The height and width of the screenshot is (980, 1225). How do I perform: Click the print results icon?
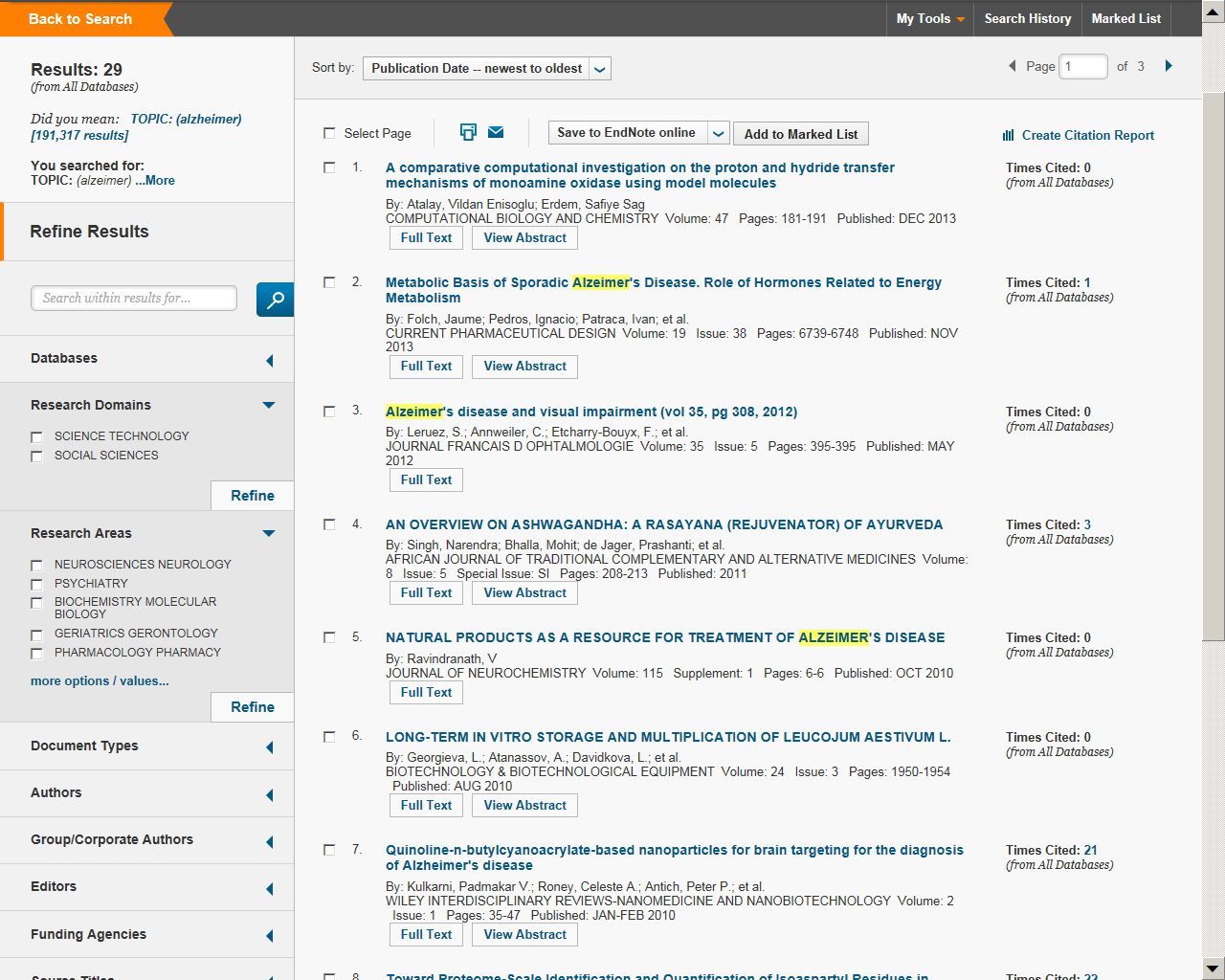tap(468, 132)
